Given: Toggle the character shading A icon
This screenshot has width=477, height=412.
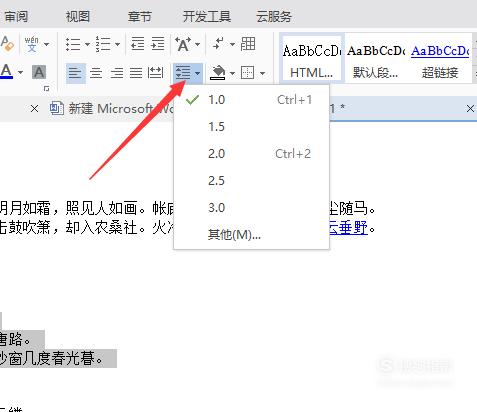Looking at the screenshot, I should 39,72.
